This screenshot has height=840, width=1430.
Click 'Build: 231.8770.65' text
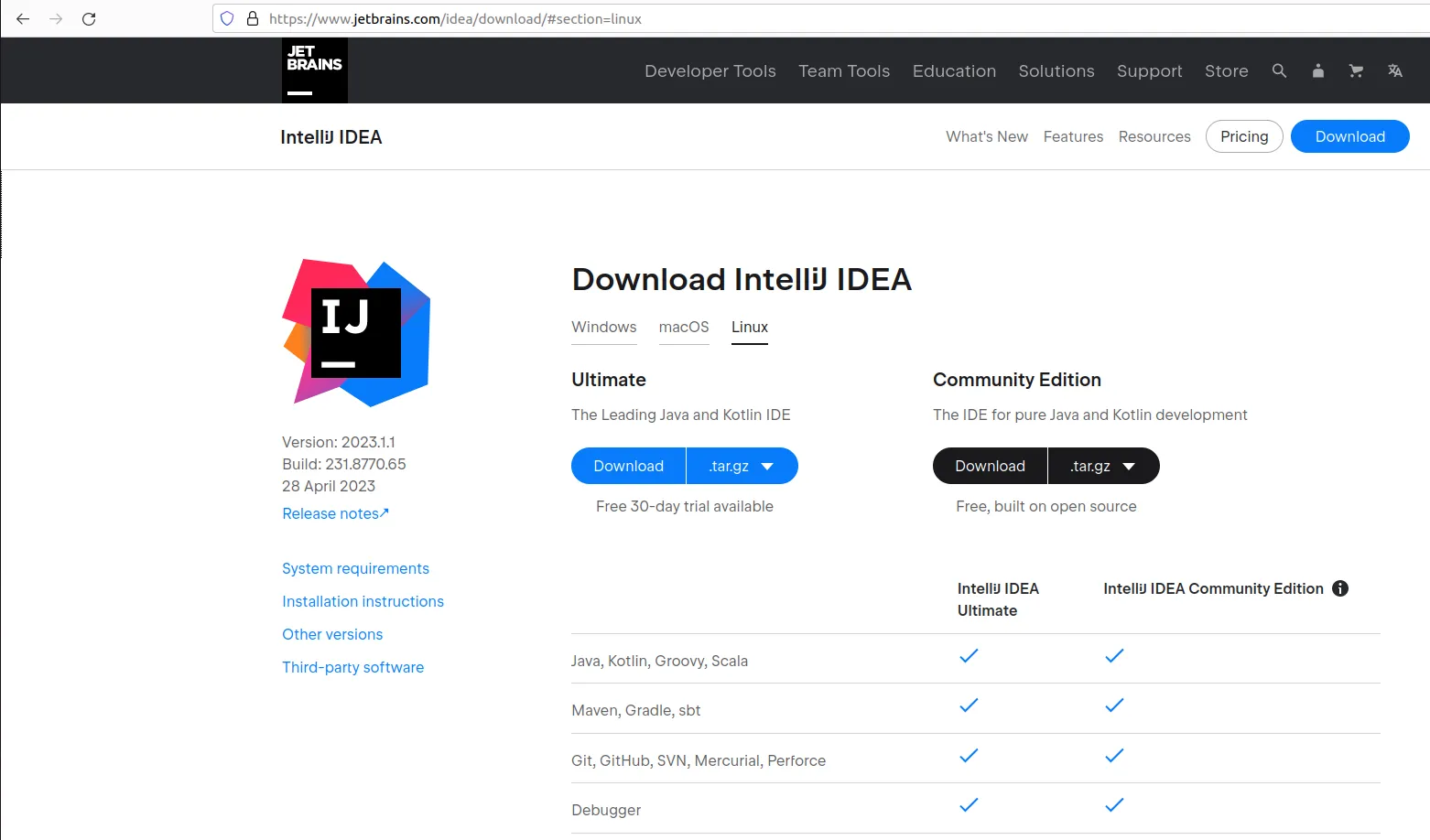pyautogui.click(x=343, y=464)
